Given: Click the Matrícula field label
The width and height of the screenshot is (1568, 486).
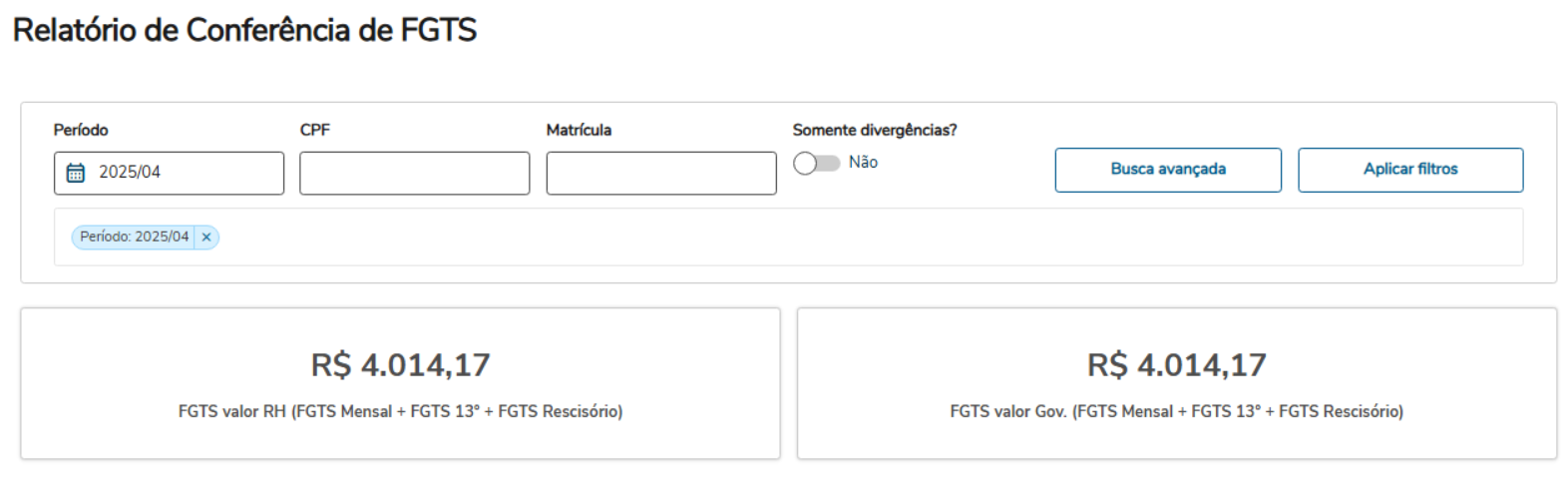Looking at the screenshot, I should pos(579,130).
